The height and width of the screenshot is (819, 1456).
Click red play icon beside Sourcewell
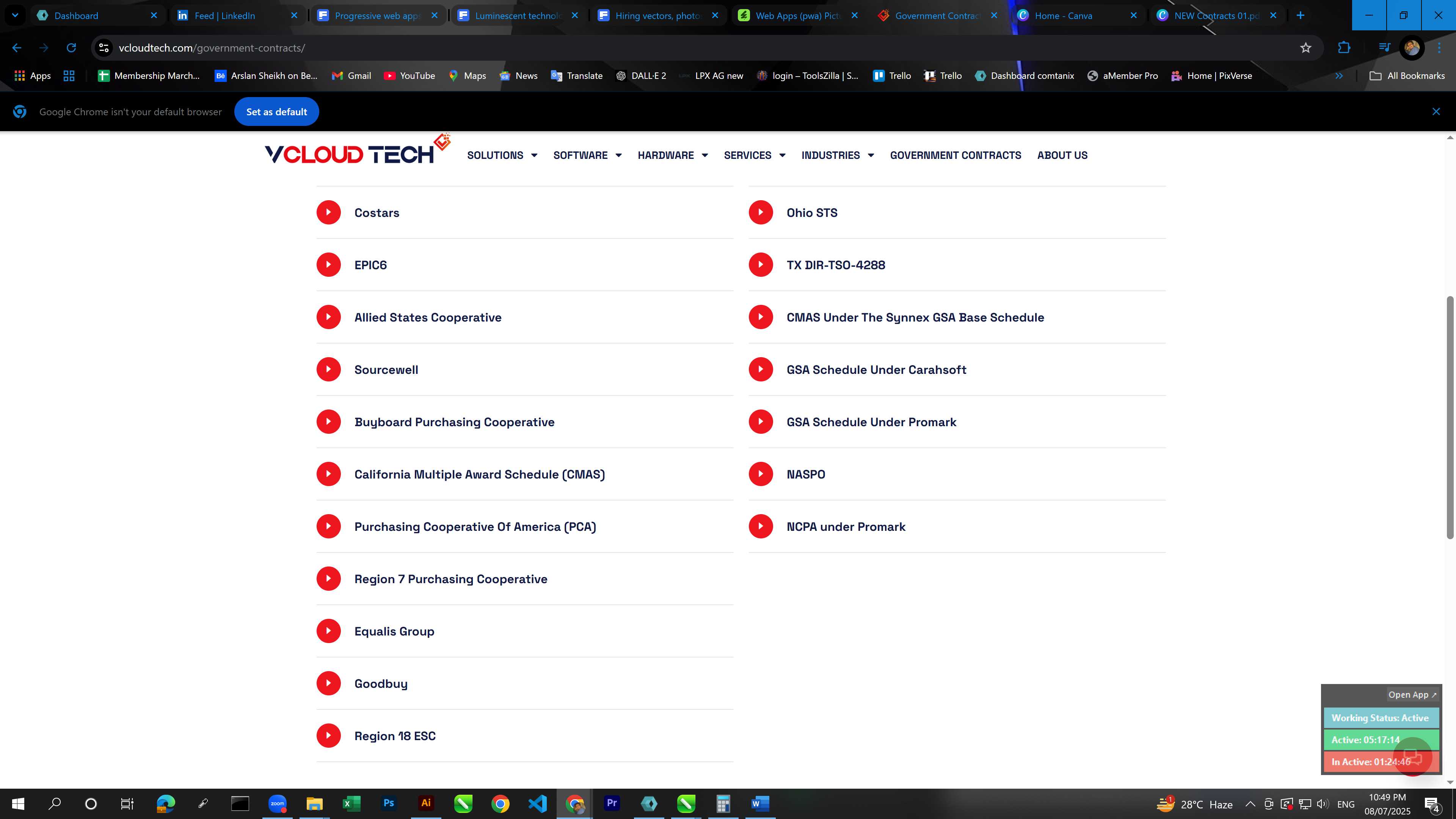(328, 369)
